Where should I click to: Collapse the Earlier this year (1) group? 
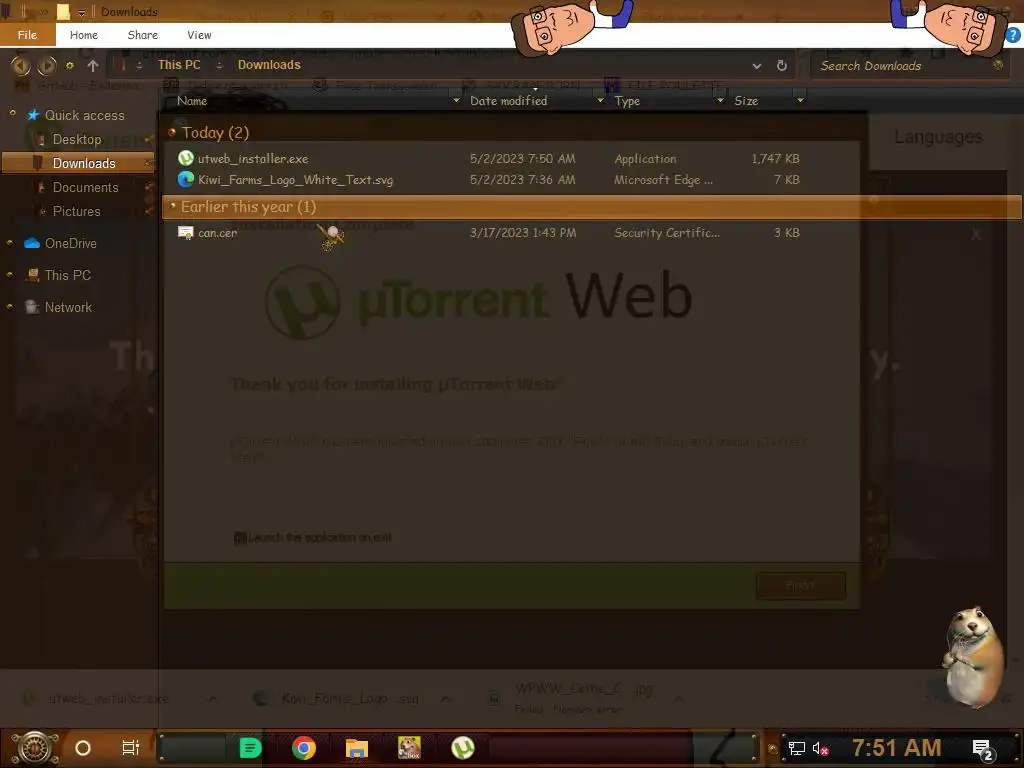(173, 206)
